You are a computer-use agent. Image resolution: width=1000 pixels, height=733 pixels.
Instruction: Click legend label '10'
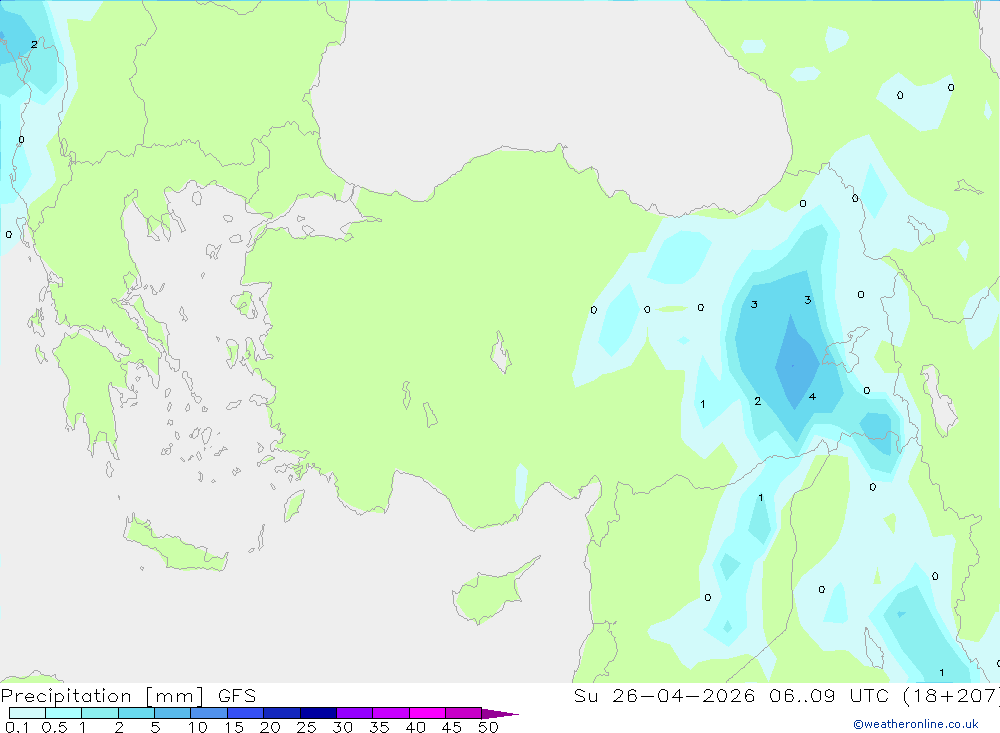coord(198,727)
